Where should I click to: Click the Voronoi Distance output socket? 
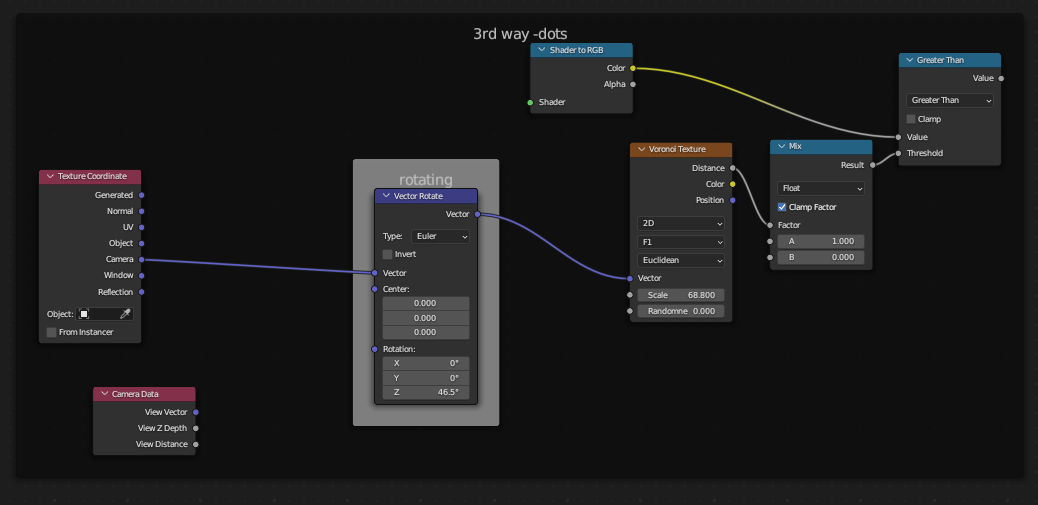[732, 168]
